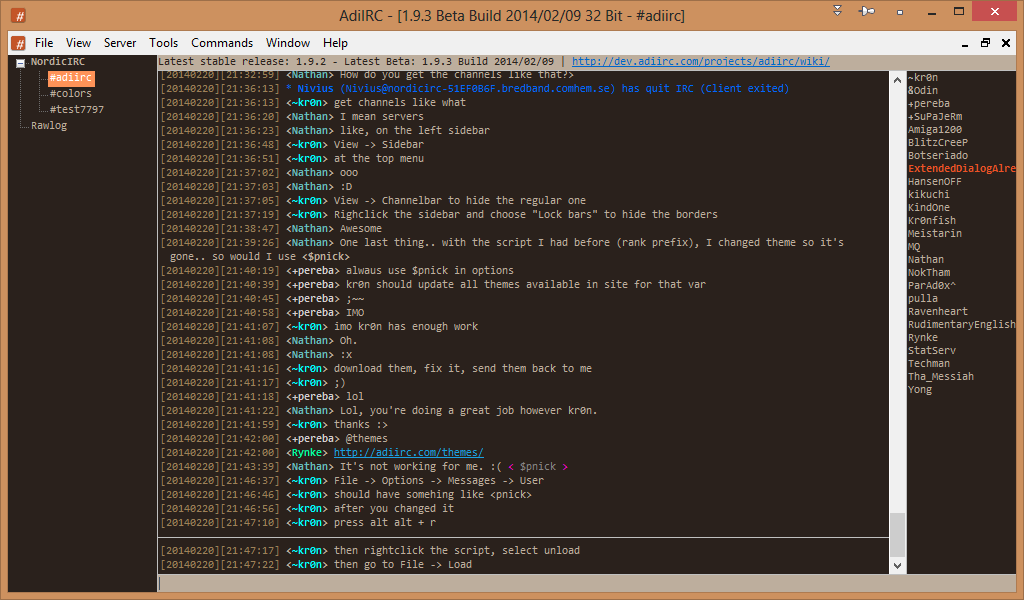Open the File menu
Screen dimensions: 1024x600
pos(44,43)
